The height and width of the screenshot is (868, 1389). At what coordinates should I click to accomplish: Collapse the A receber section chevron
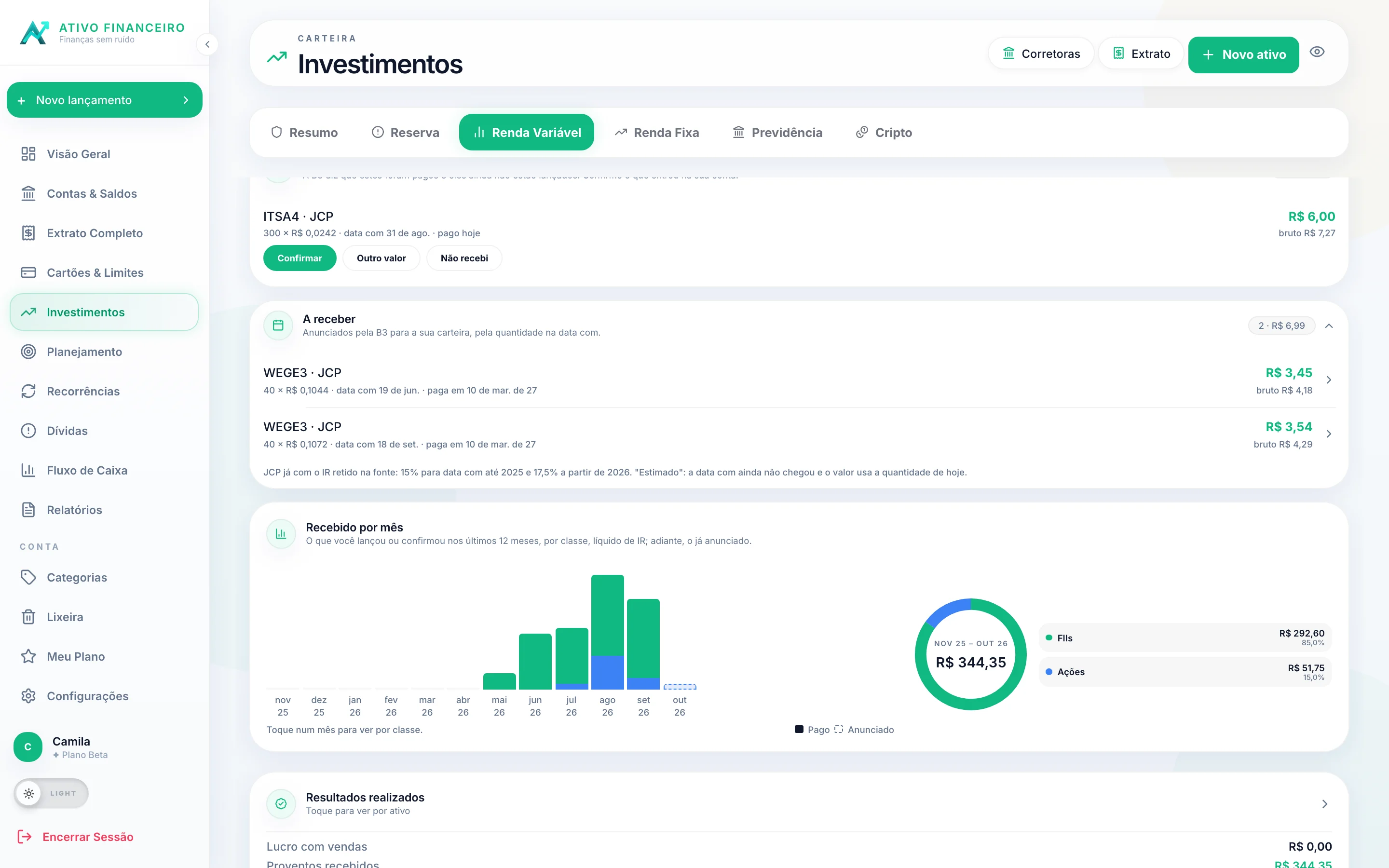1329,326
